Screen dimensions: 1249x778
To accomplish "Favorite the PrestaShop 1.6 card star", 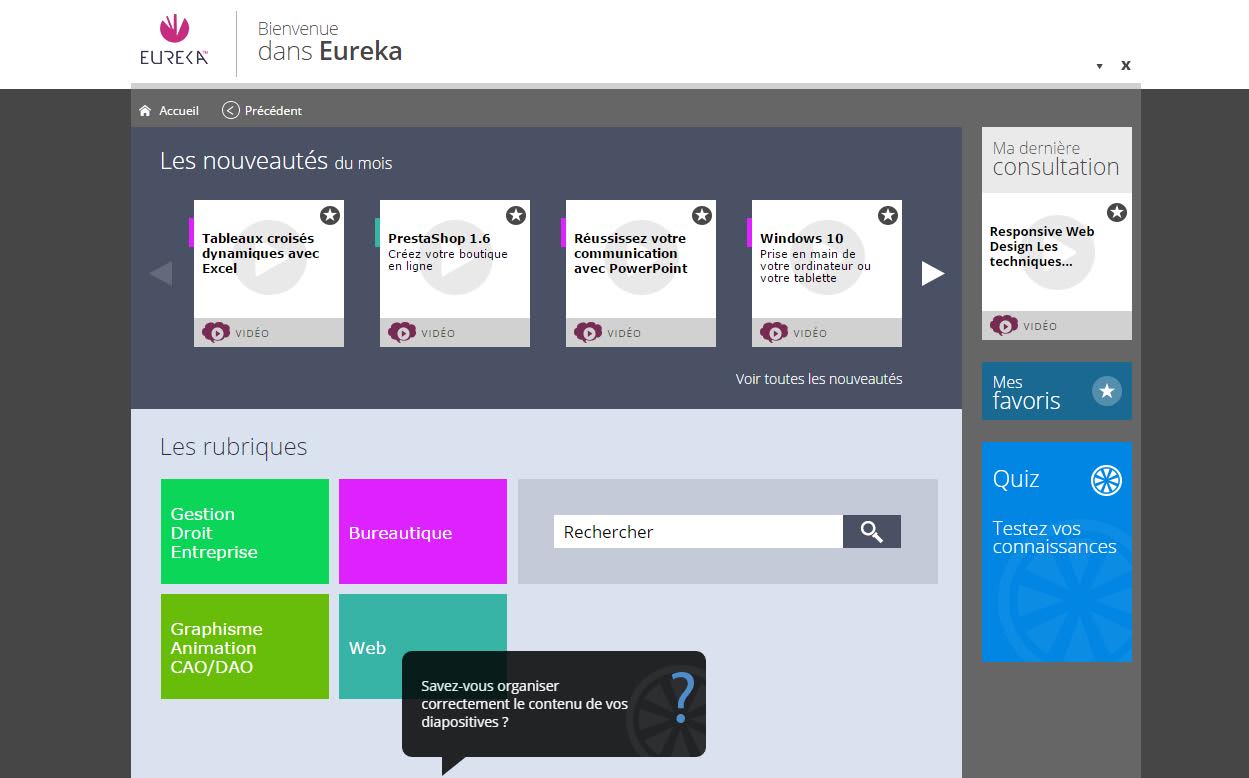I will click(x=516, y=215).
